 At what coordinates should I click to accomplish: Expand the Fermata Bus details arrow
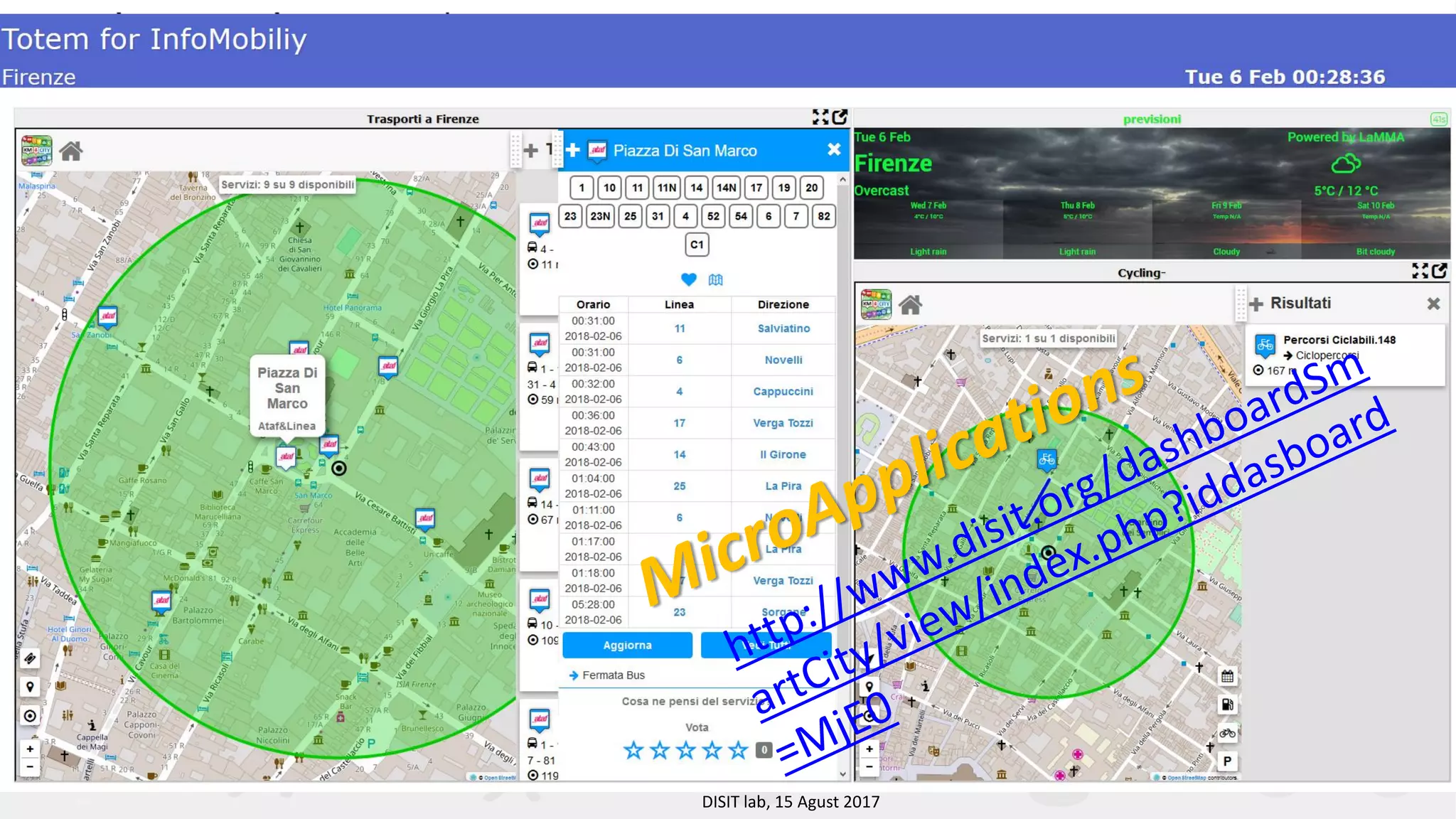point(574,675)
